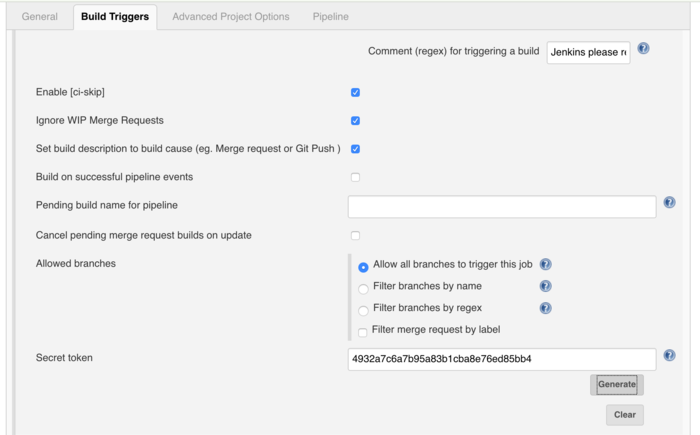Enable Build on successful pipeline events
Image resolution: width=700 pixels, height=435 pixels.
point(355,177)
